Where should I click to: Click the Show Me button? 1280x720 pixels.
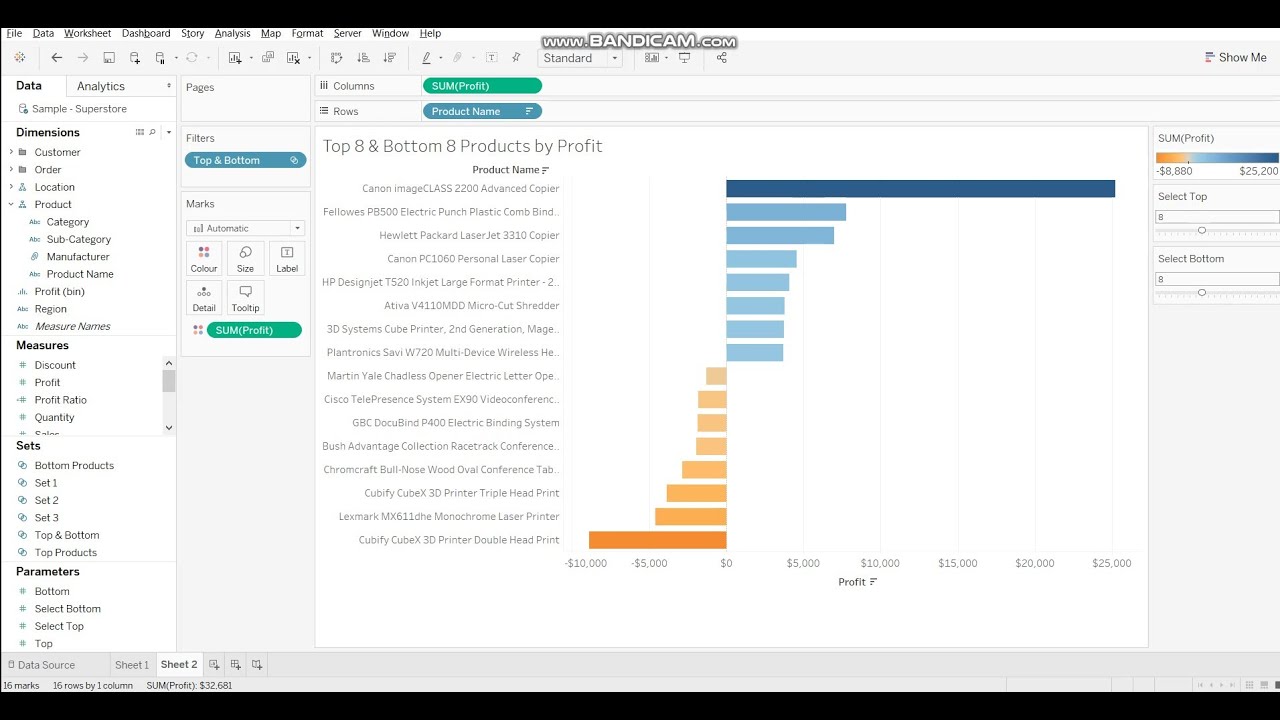click(x=1236, y=58)
